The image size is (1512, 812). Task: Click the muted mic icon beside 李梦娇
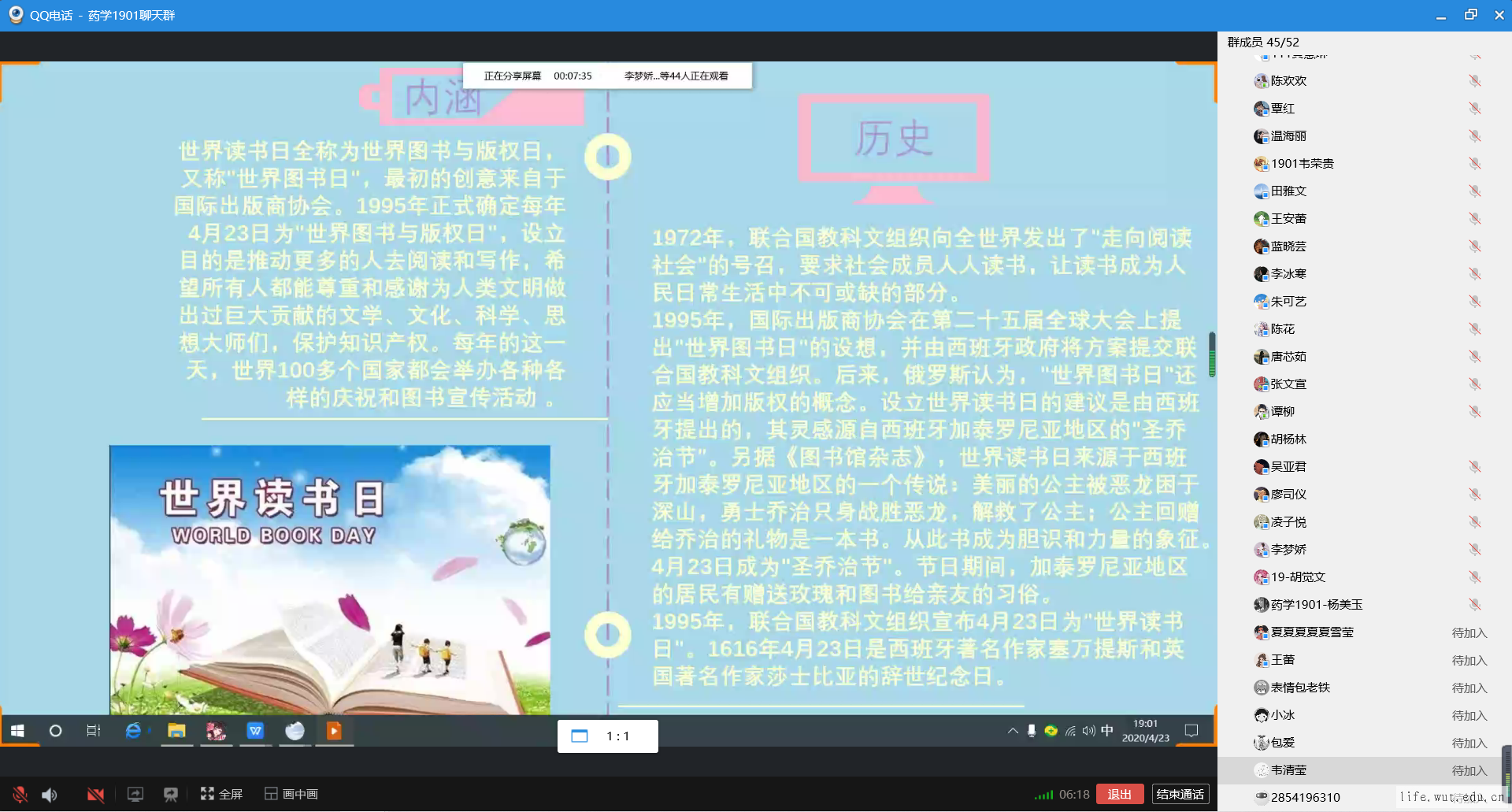[x=1474, y=550]
